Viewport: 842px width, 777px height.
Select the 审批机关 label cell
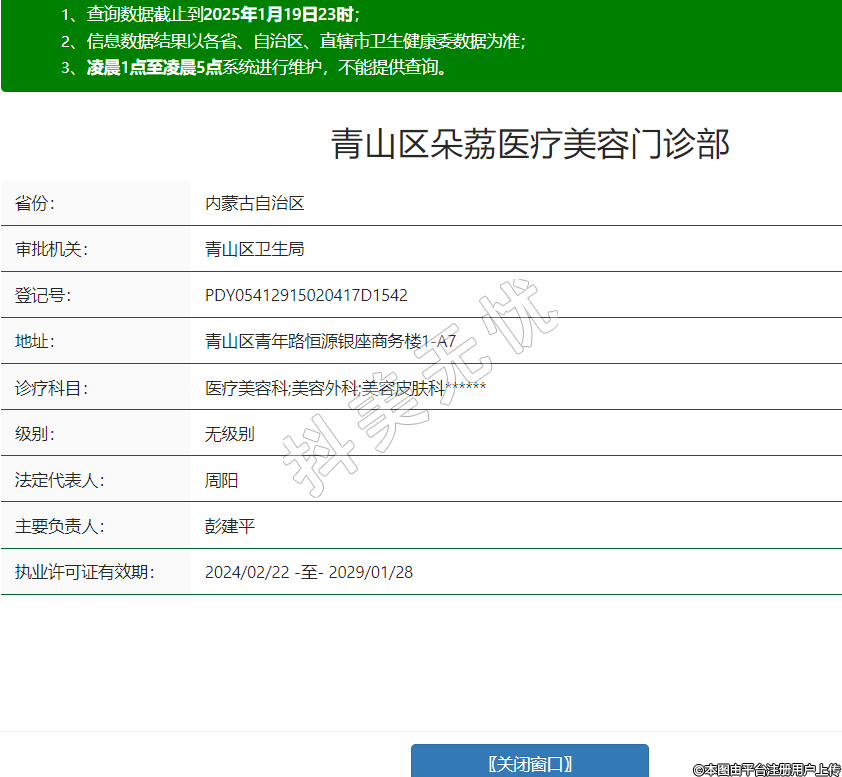51,249
